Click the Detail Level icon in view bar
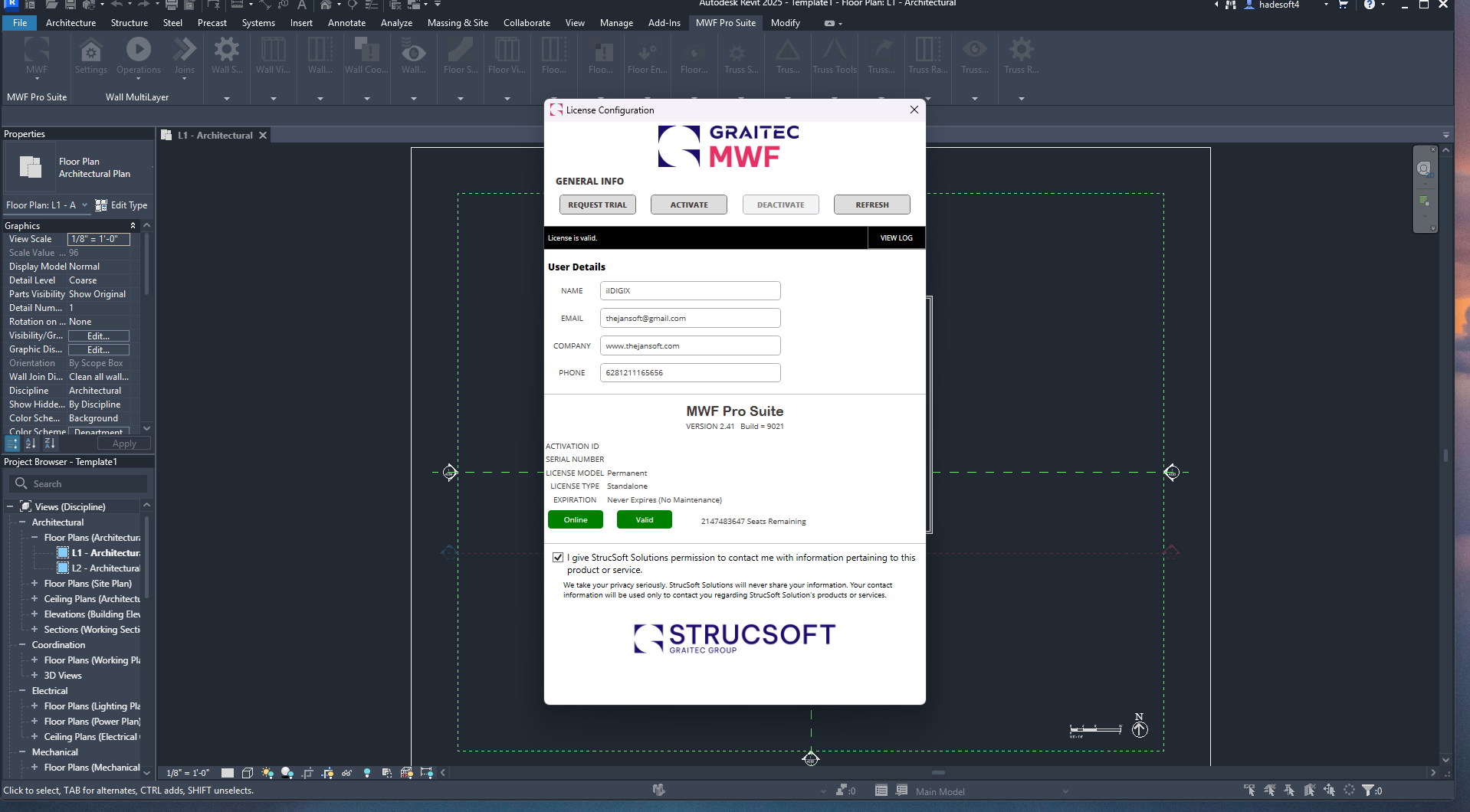 click(228, 773)
